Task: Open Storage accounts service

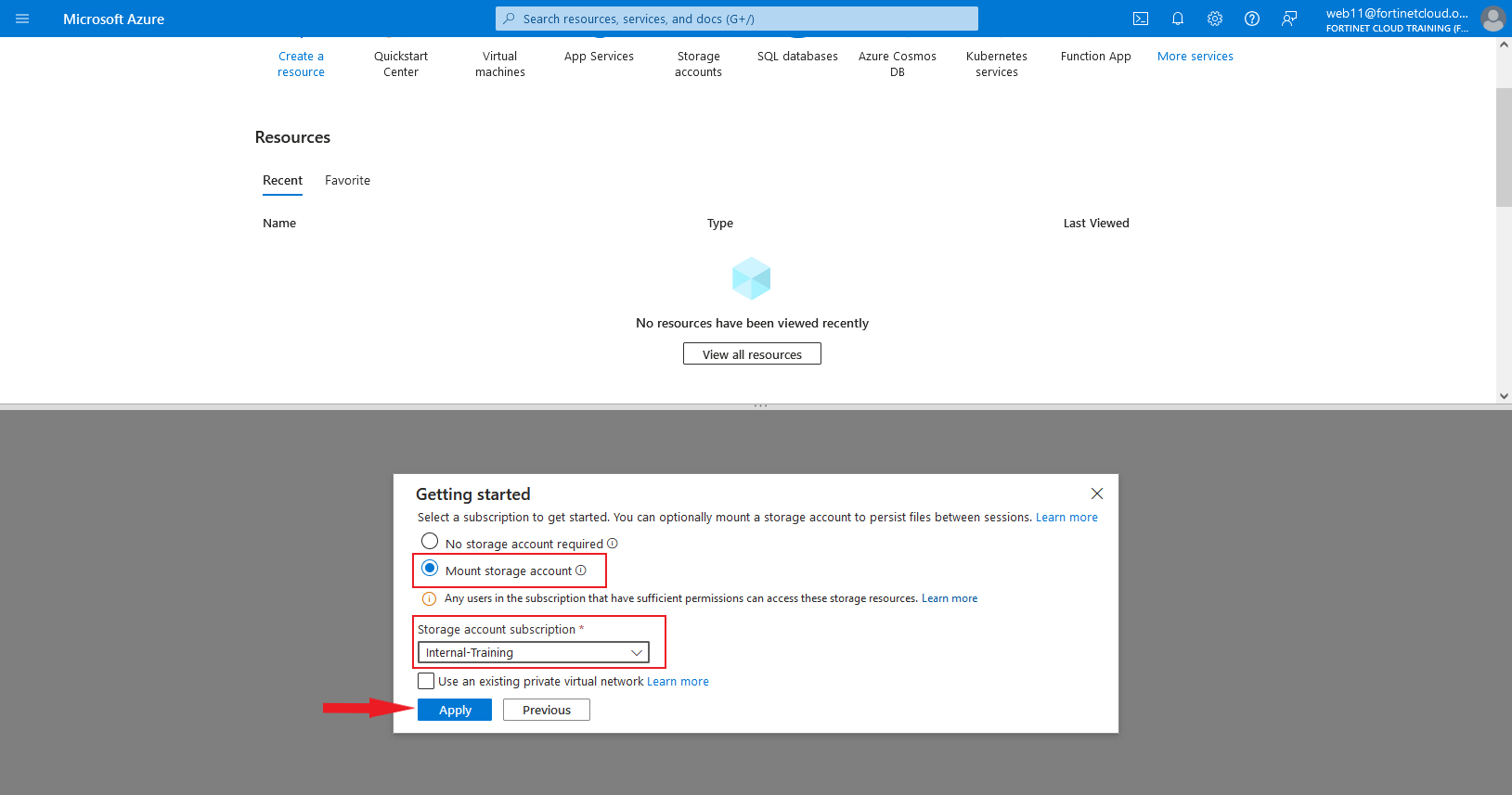Action: coord(699,64)
